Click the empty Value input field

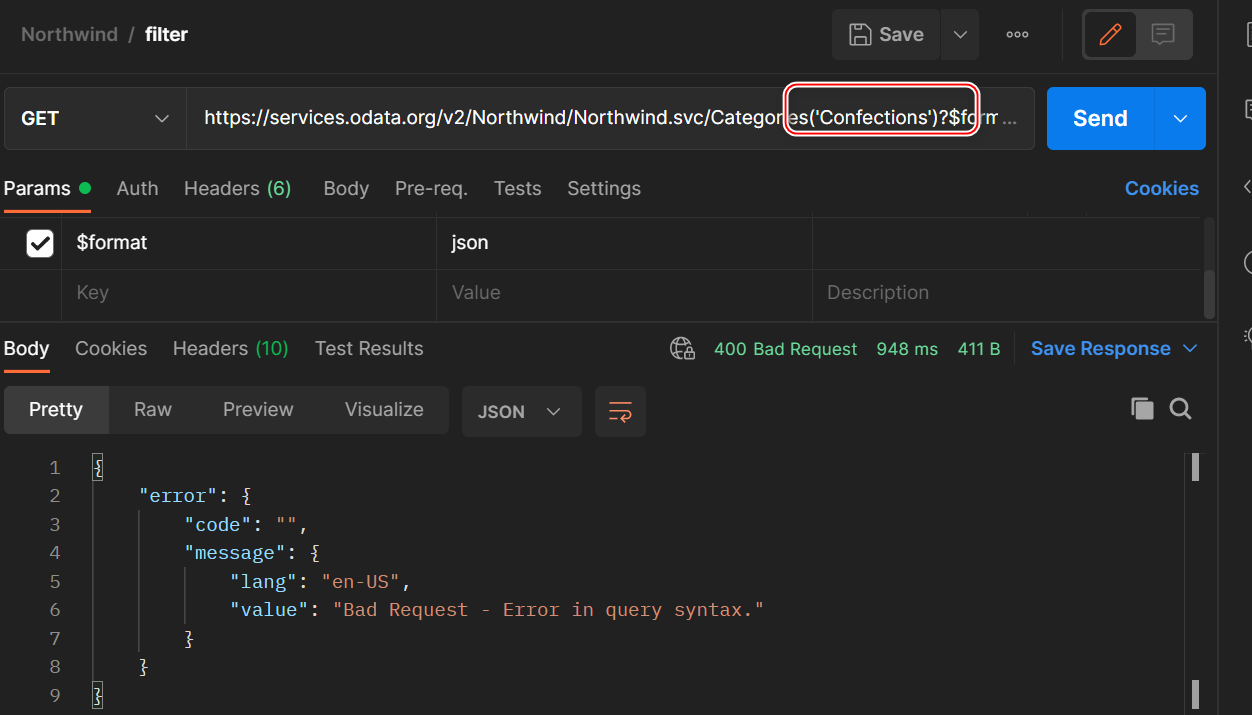click(x=624, y=293)
